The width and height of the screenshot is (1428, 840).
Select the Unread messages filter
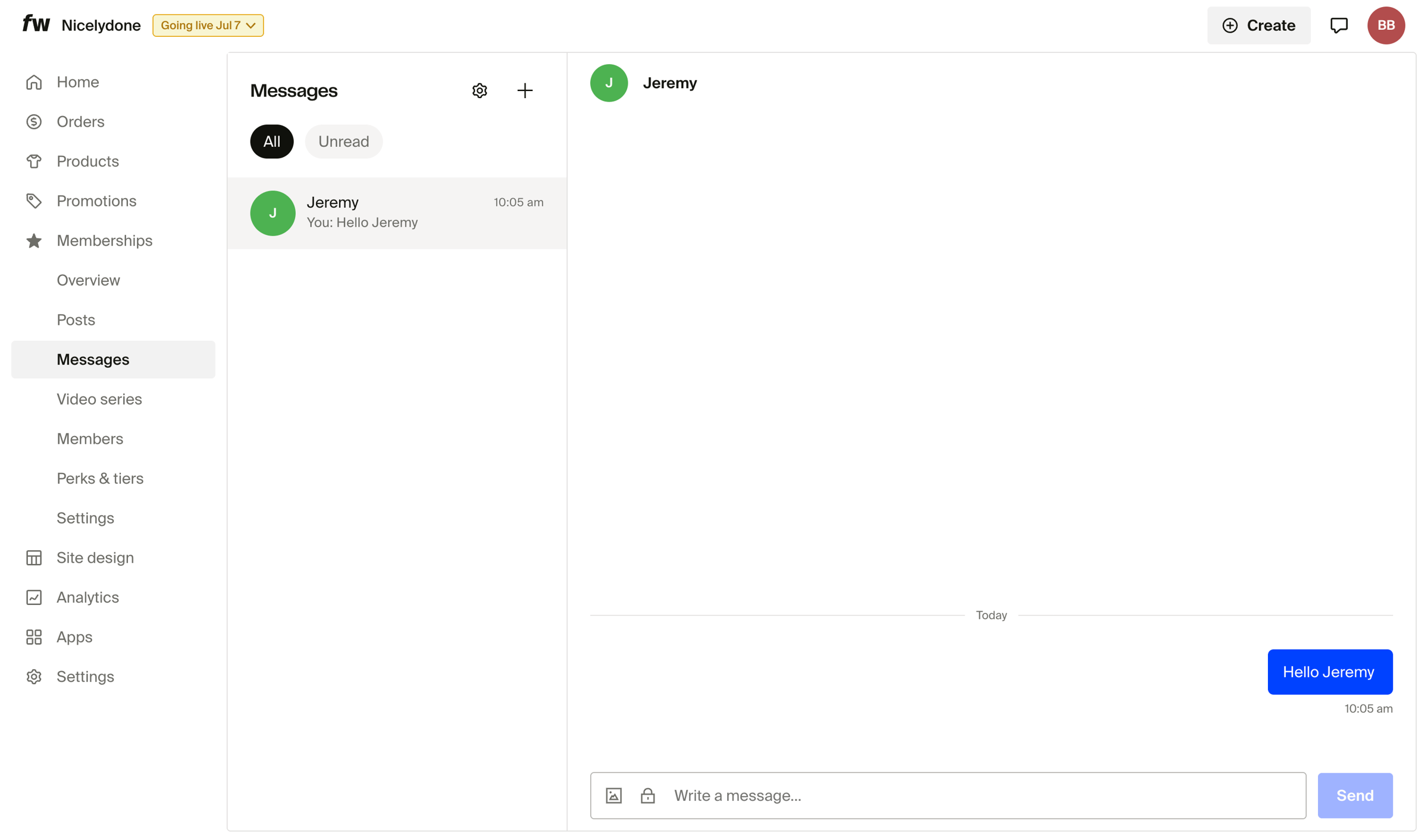click(344, 142)
